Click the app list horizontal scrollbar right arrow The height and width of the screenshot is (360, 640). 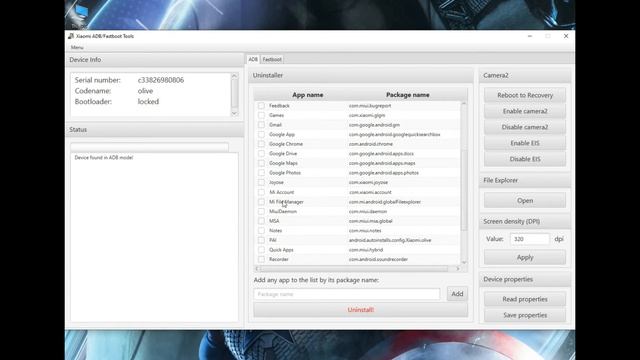(458, 269)
